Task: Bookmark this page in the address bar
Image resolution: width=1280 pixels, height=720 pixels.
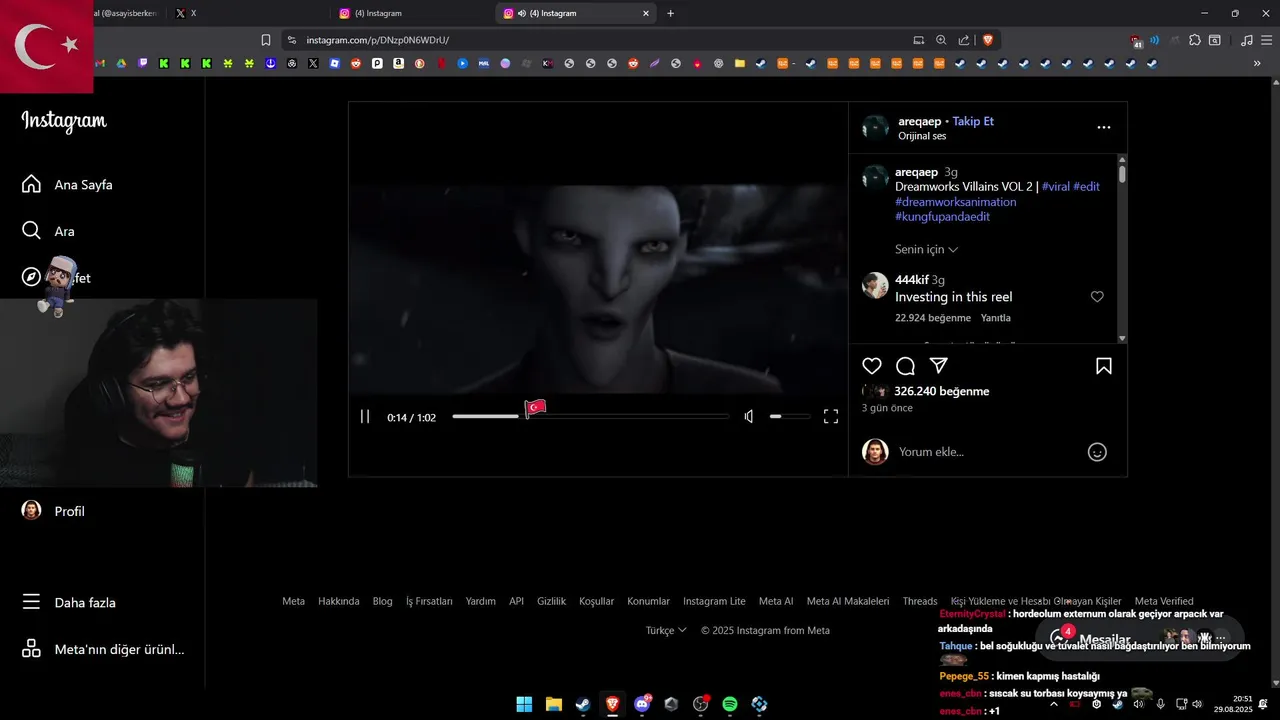Action: point(266,40)
